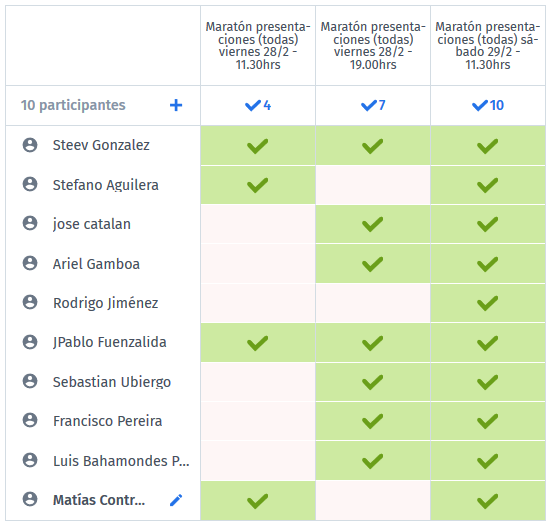Select the viernes 28/2 11.30hrs column header

(x=258, y=46)
